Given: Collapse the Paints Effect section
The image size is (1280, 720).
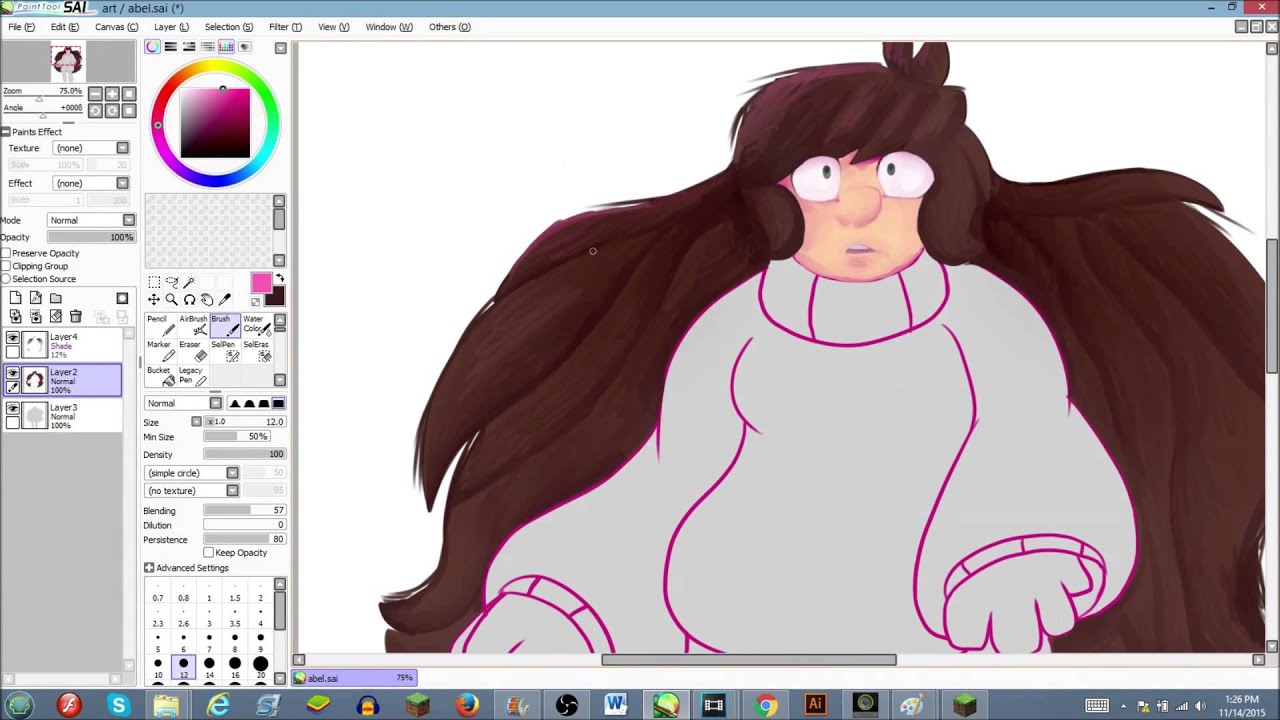Looking at the screenshot, I should pyautogui.click(x=5, y=132).
